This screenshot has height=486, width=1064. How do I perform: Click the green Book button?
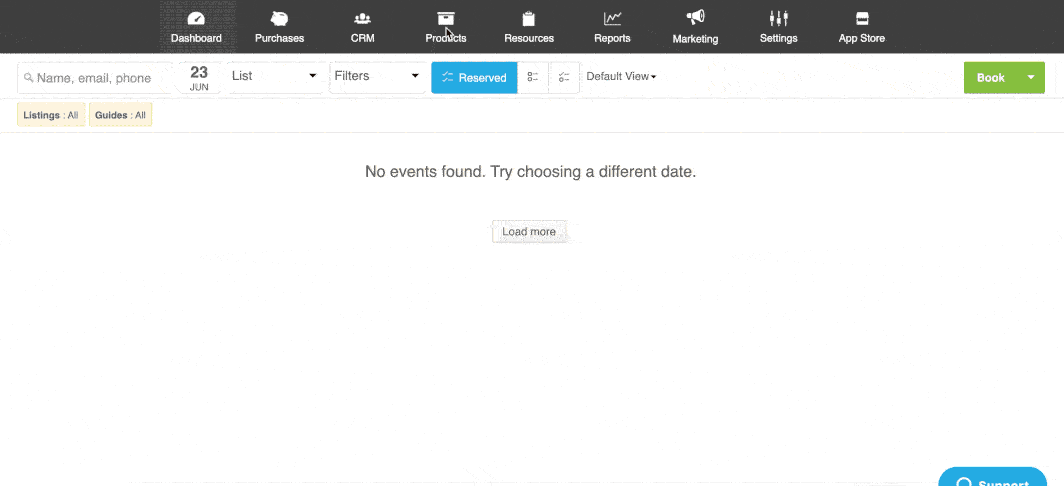click(x=991, y=77)
